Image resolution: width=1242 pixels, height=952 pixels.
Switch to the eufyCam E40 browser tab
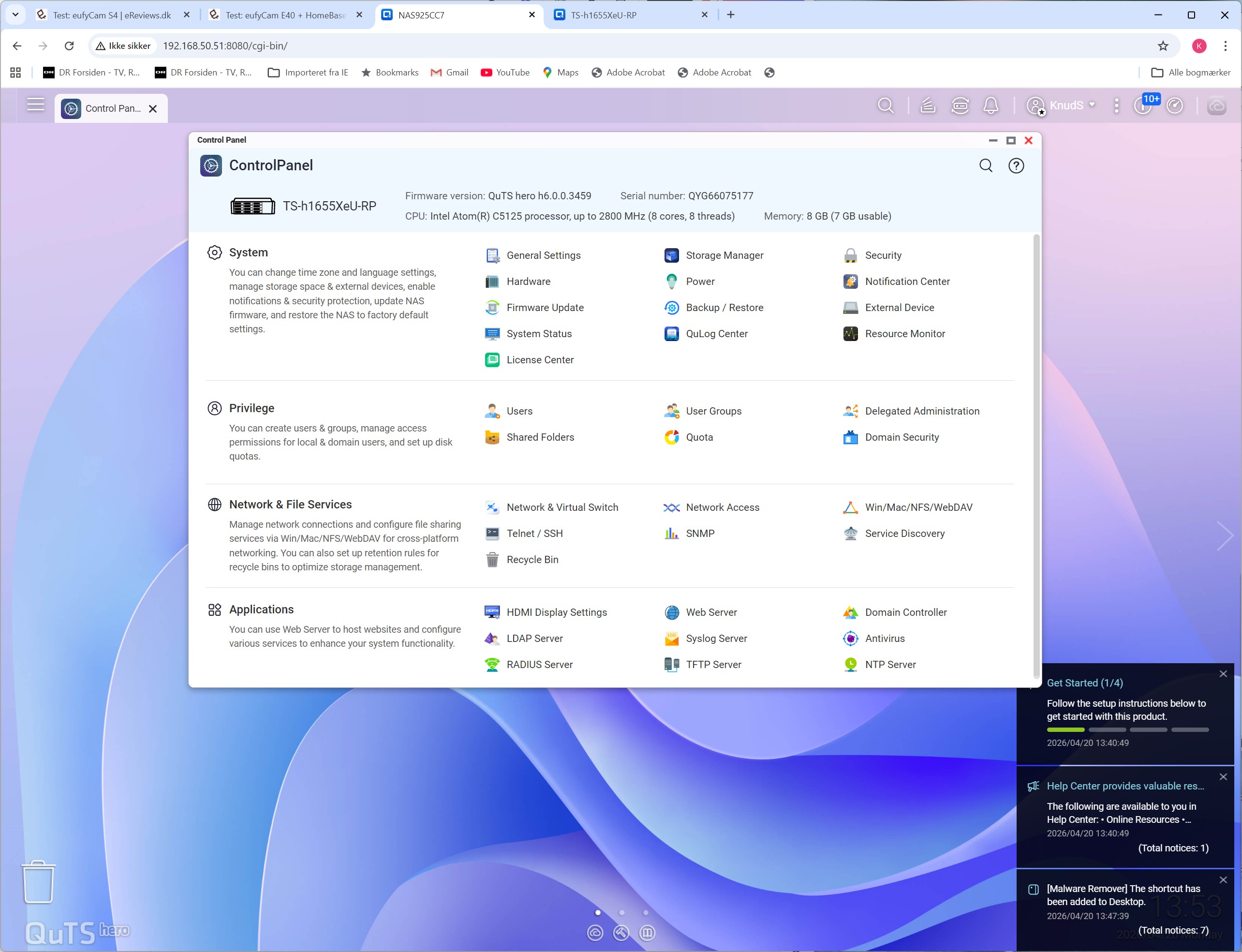click(286, 15)
